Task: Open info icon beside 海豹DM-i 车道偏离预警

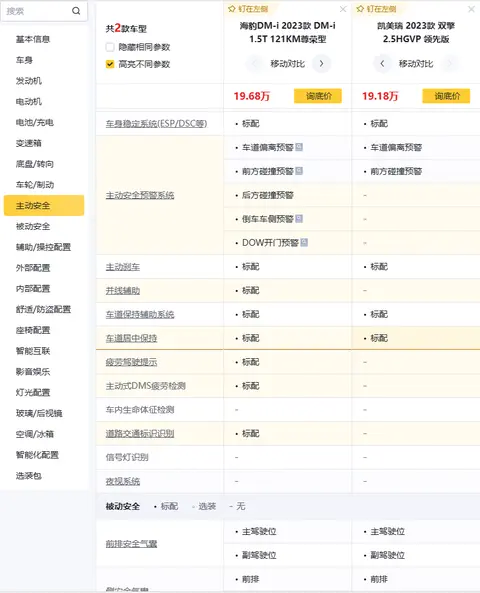Action: [299, 147]
